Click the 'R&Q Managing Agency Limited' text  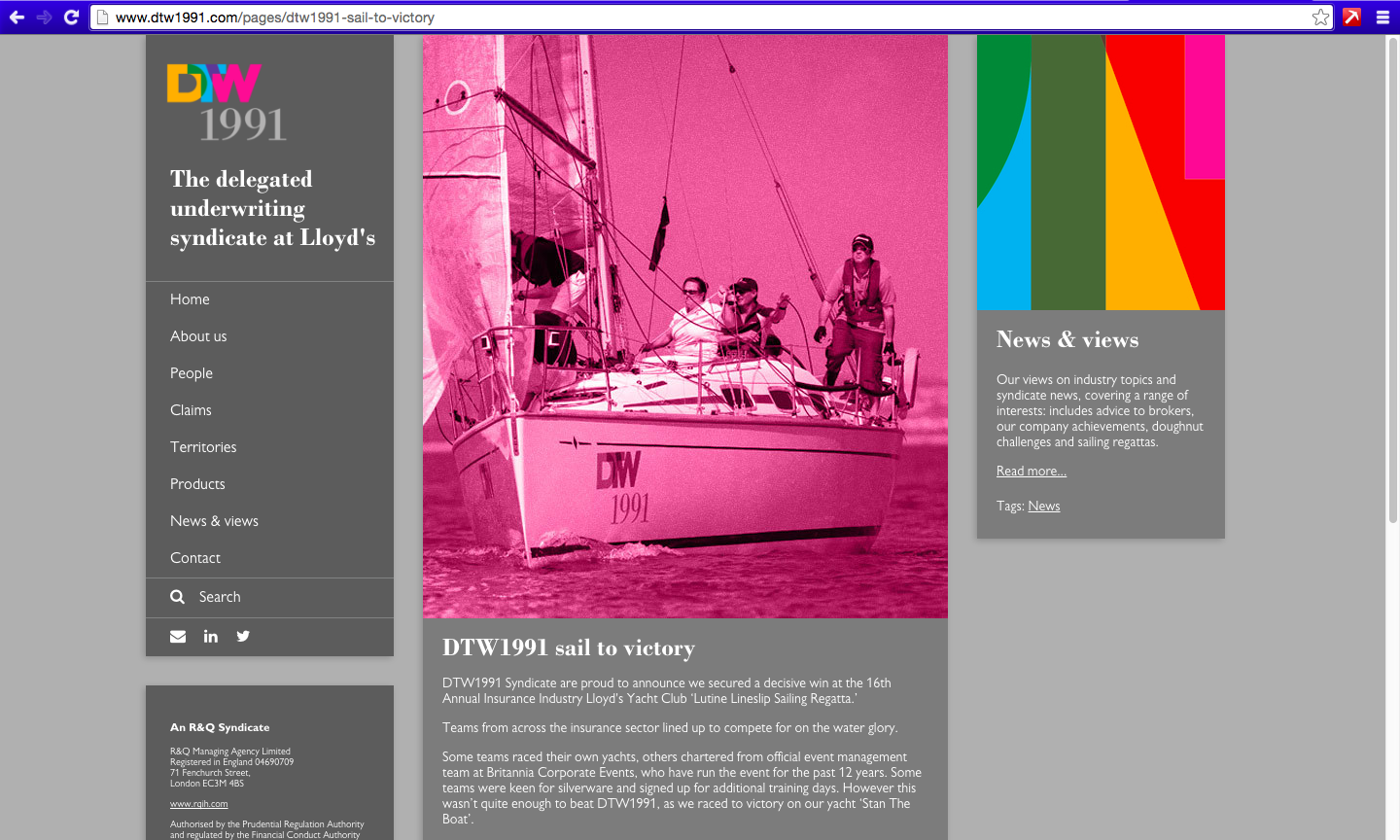click(230, 752)
